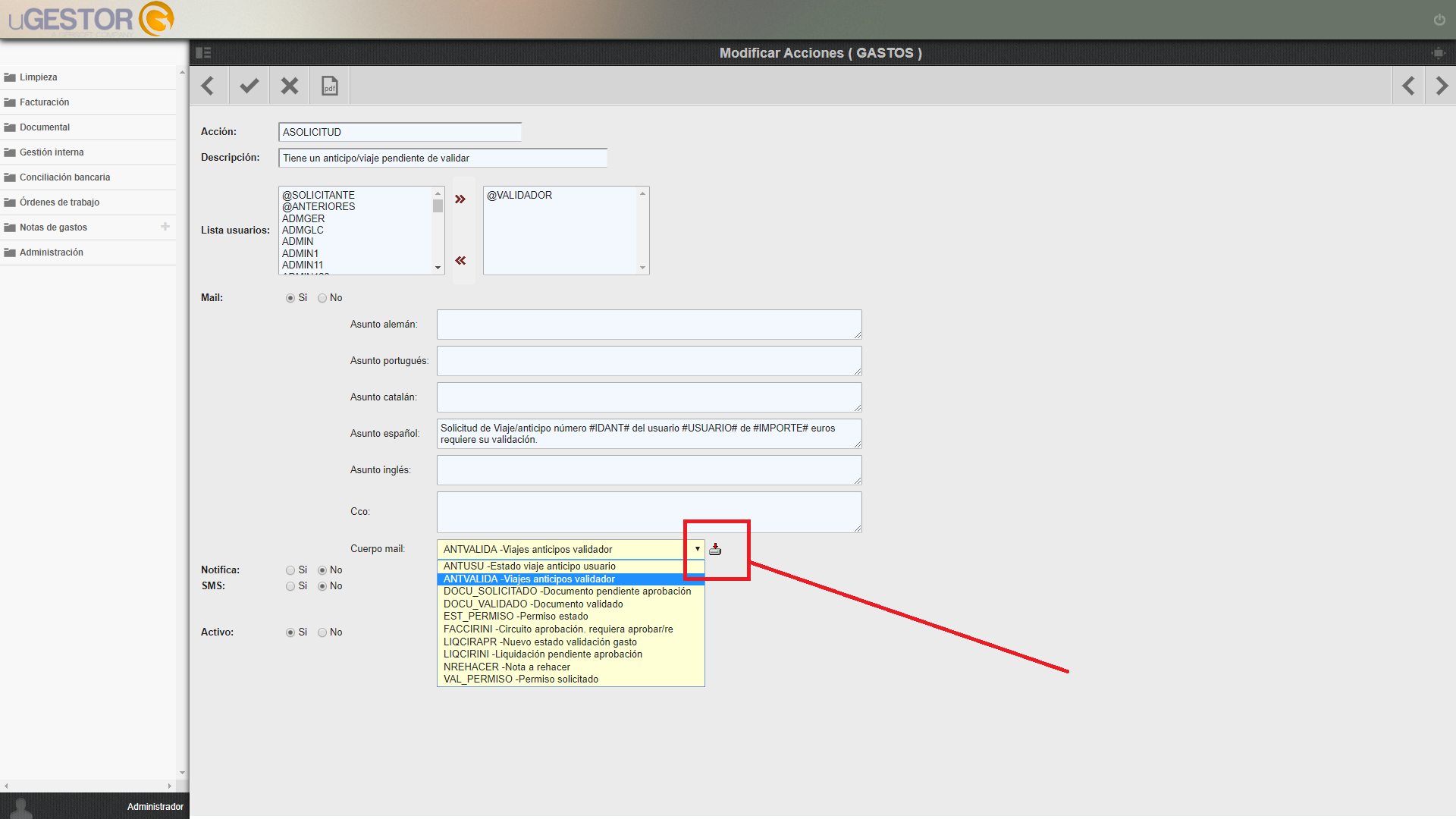Select ADMGLC in user list

coord(303,230)
